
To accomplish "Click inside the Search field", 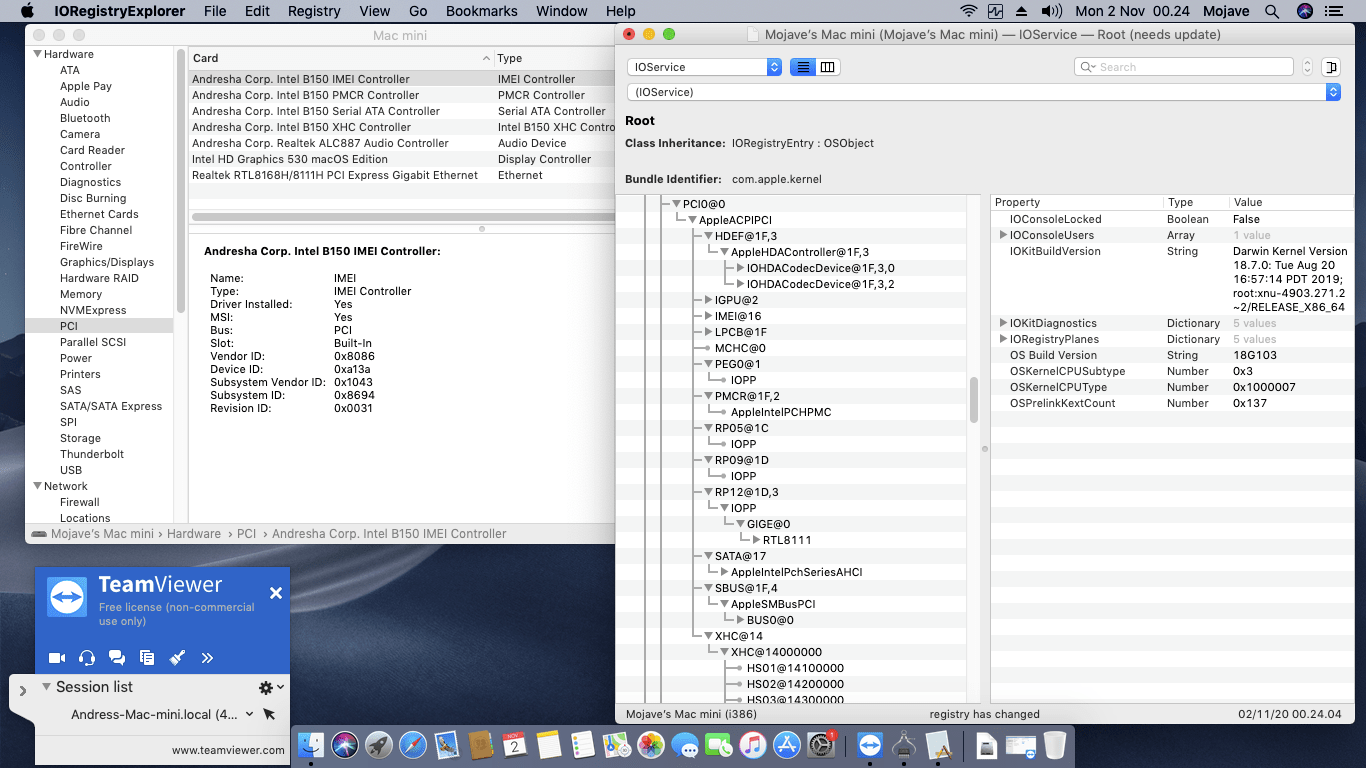I will click(1183, 66).
